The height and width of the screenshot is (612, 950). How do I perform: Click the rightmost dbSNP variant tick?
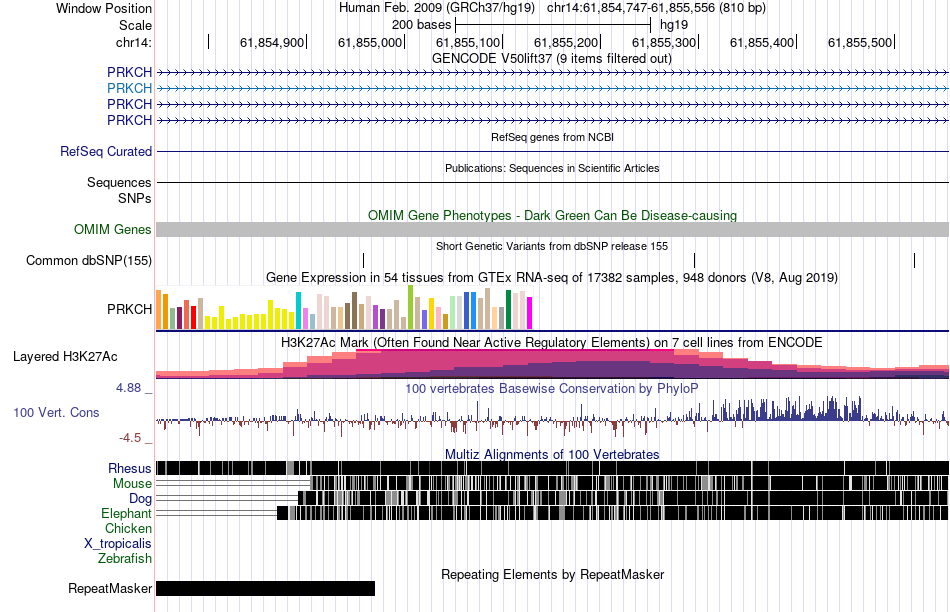point(914,261)
